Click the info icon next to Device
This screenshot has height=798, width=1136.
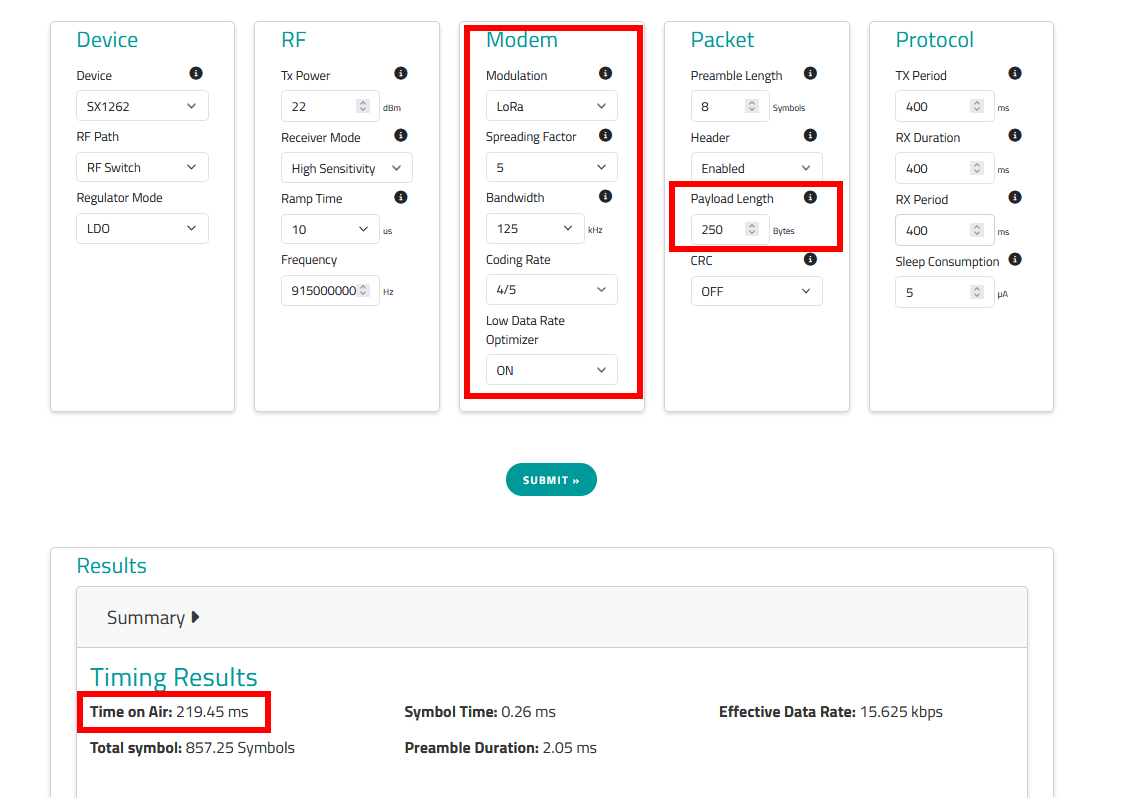pos(196,74)
